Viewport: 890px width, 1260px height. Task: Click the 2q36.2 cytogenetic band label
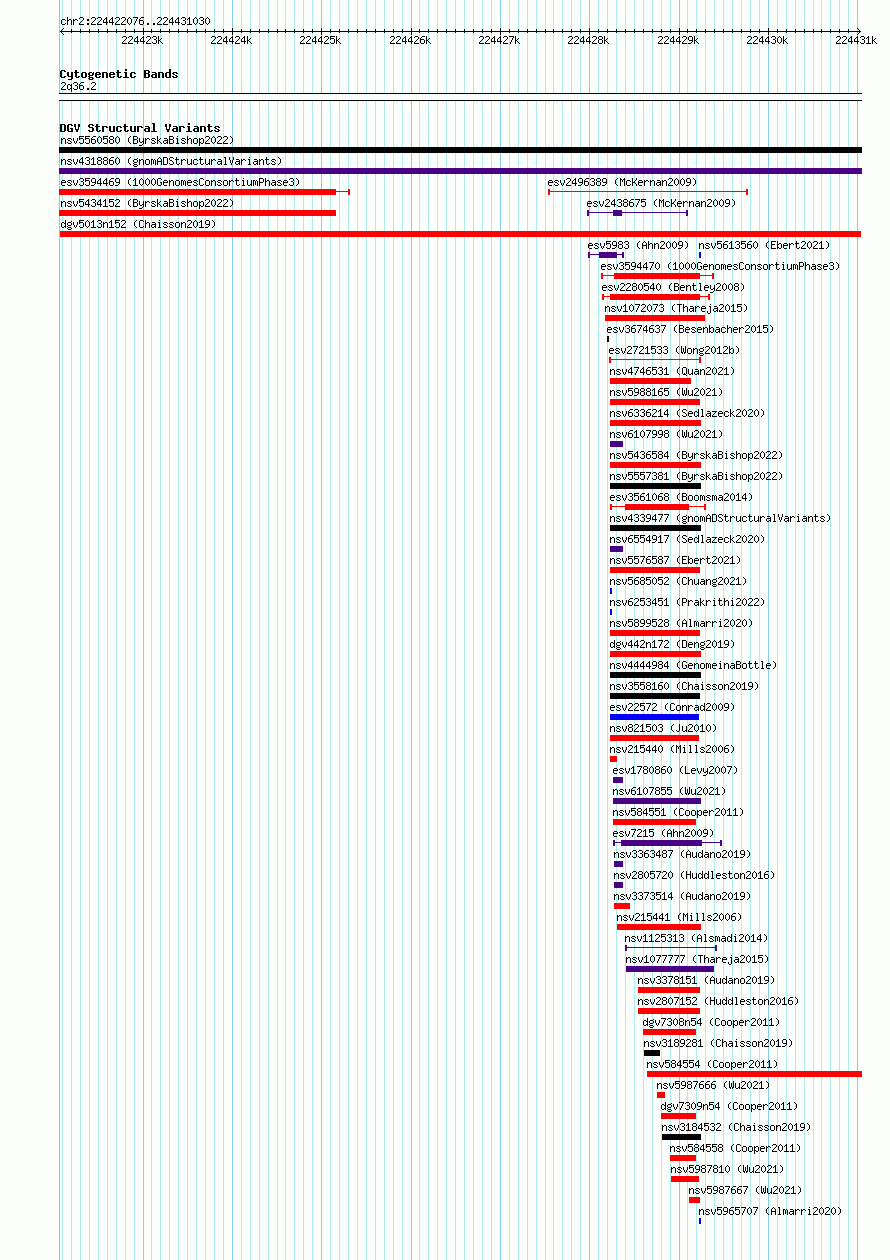click(78, 86)
